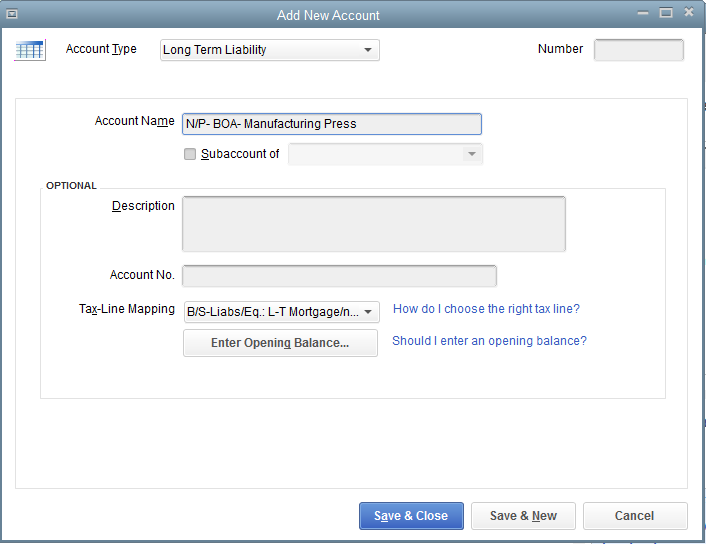
Task: Close the Add New Account window
Action: pos(689,12)
